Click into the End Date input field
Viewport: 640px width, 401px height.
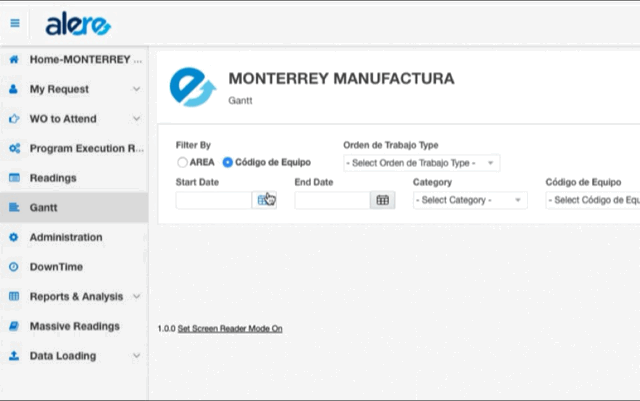[x=332, y=200]
